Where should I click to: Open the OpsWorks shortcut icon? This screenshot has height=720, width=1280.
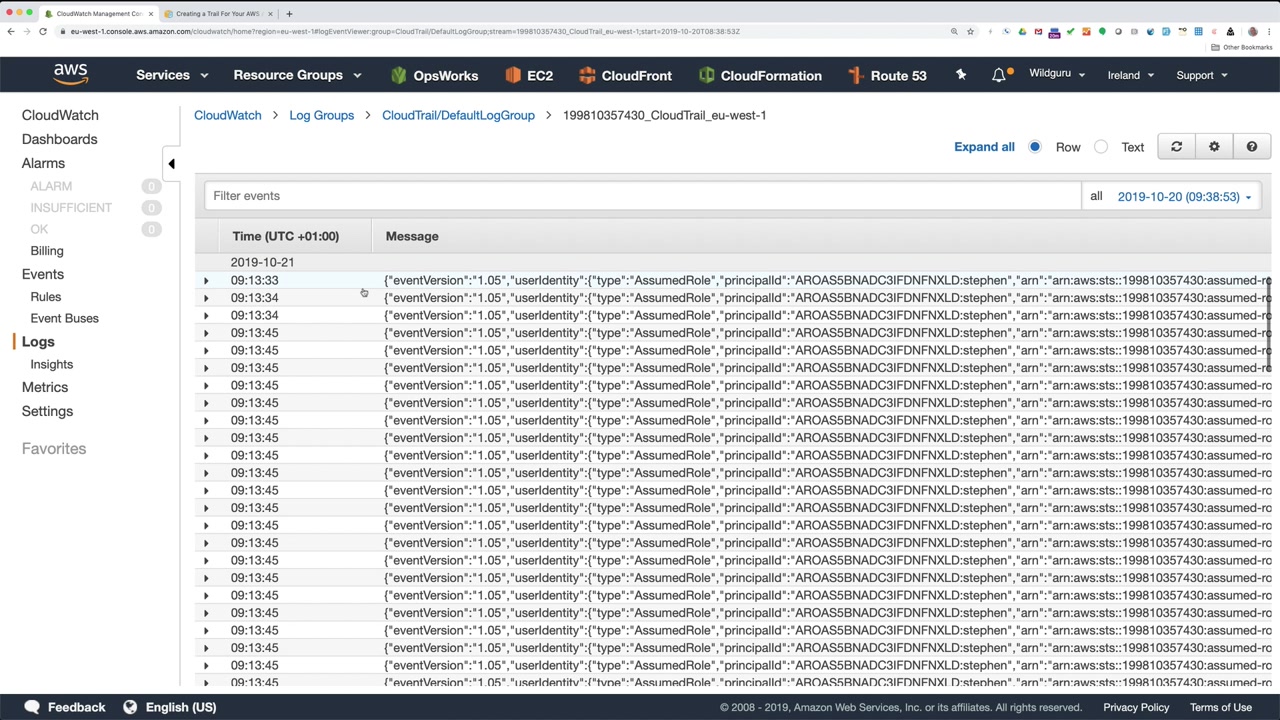[399, 75]
